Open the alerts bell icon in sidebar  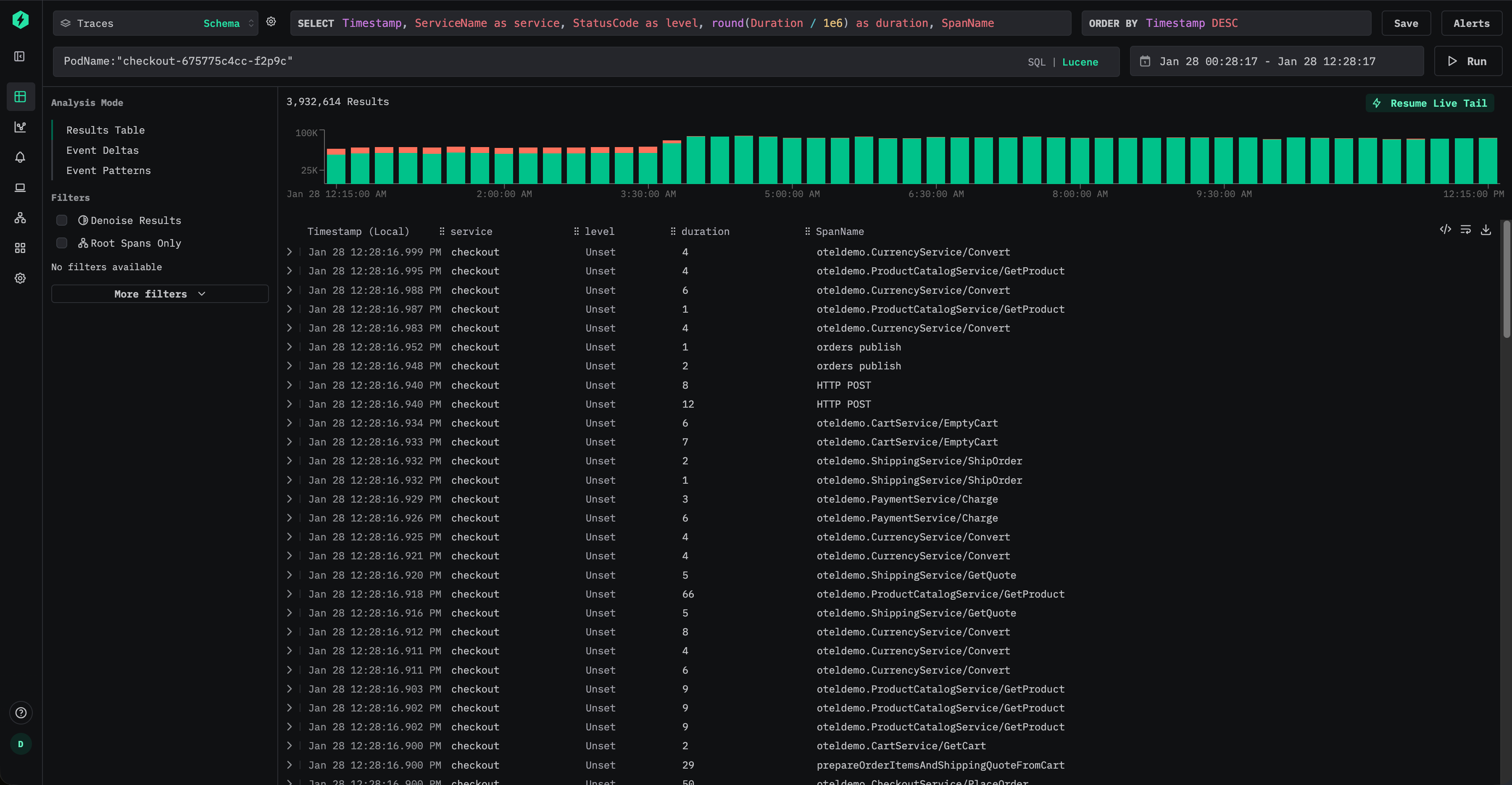[20, 157]
